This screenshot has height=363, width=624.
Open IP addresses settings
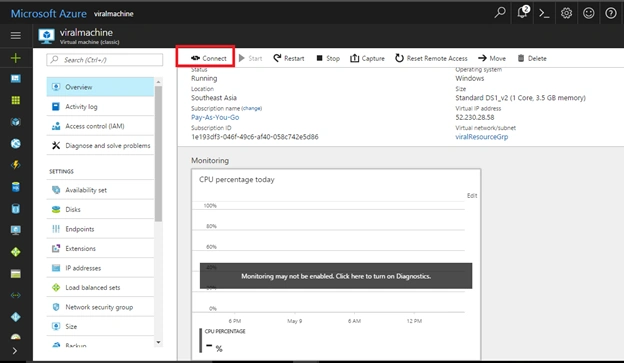pyautogui.click(x=100, y=268)
